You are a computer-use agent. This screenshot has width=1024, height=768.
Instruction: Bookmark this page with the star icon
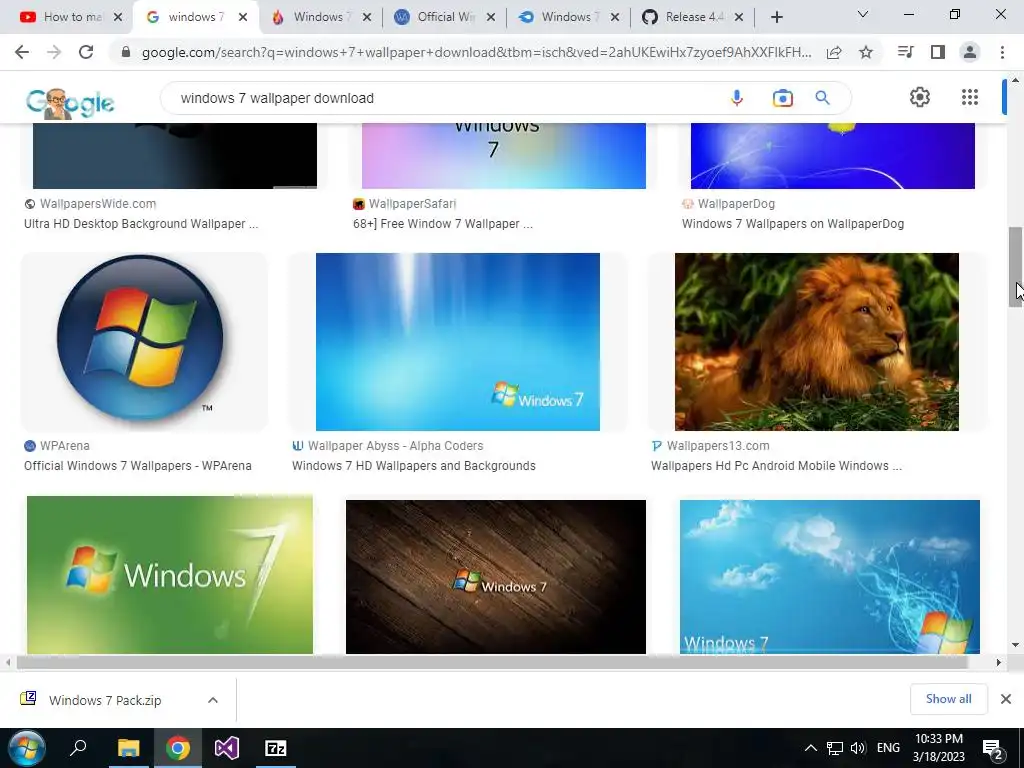tap(866, 52)
